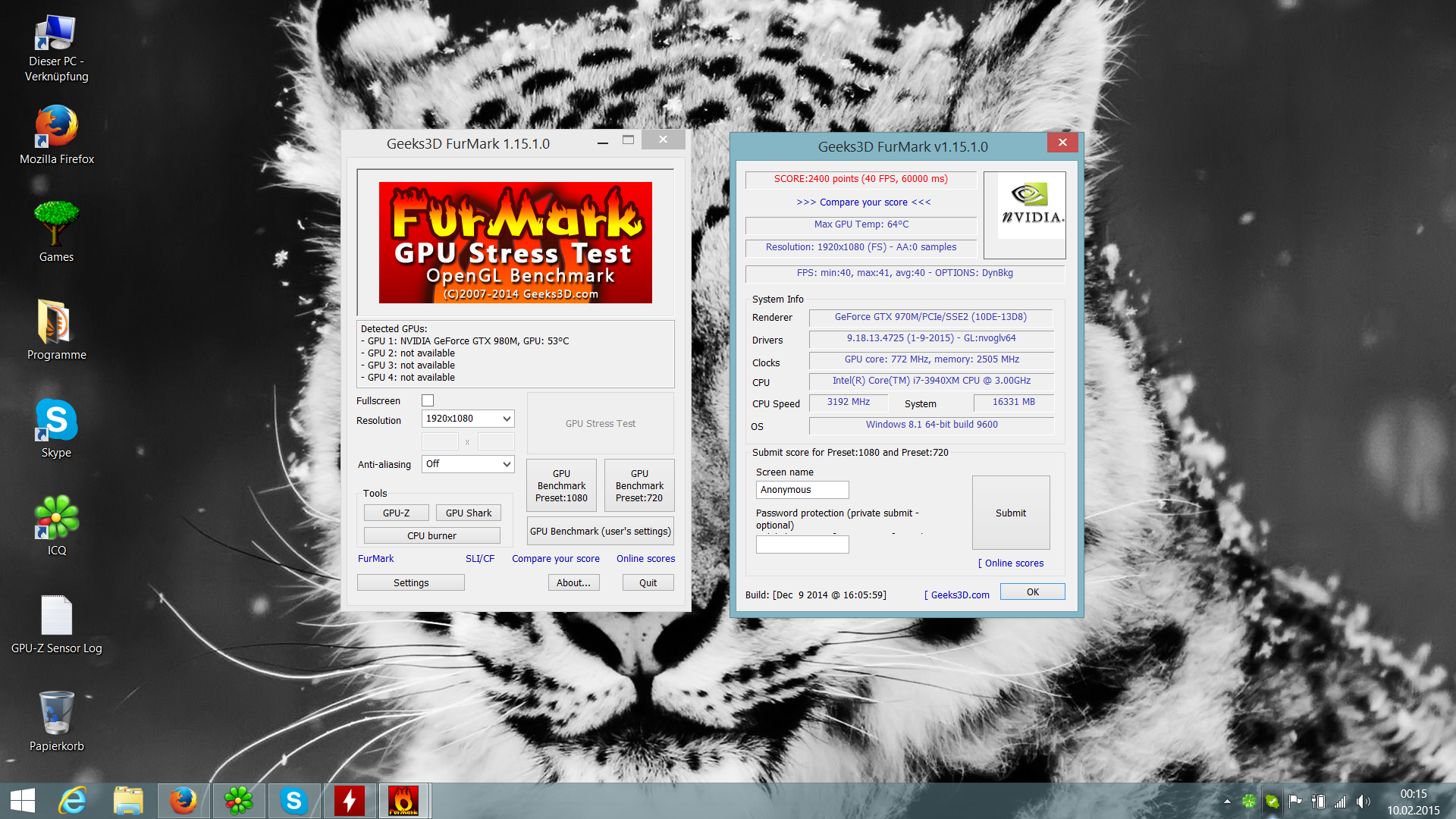Click custom width resolution field
Viewport: 1456px width, 819px height.
440,441
